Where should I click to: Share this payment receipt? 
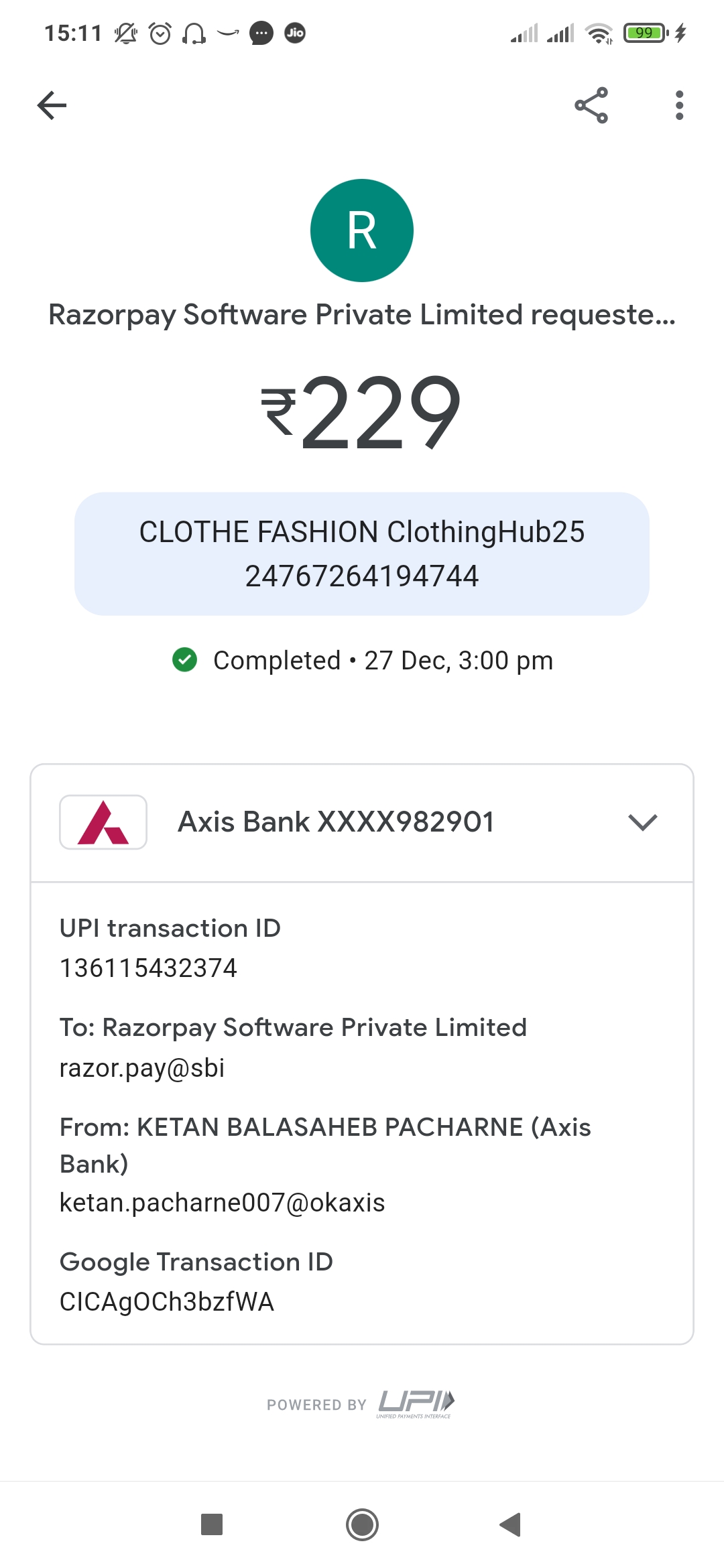click(591, 105)
